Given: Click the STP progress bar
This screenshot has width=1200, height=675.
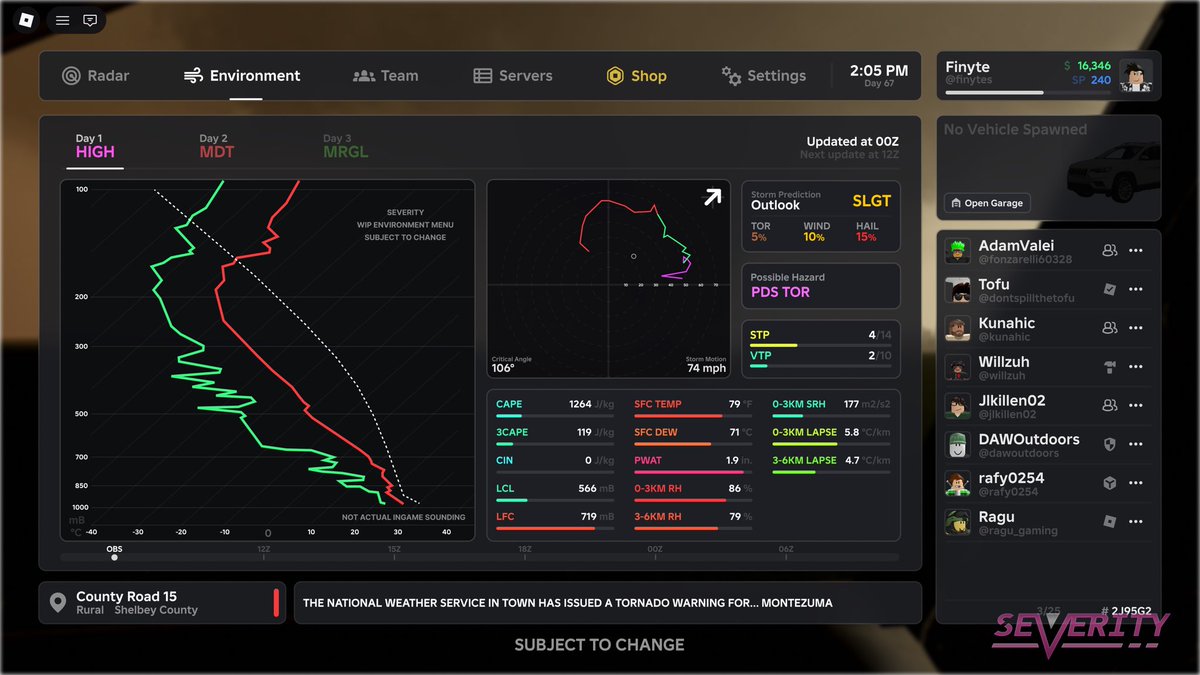Looking at the screenshot, I should (x=820, y=346).
